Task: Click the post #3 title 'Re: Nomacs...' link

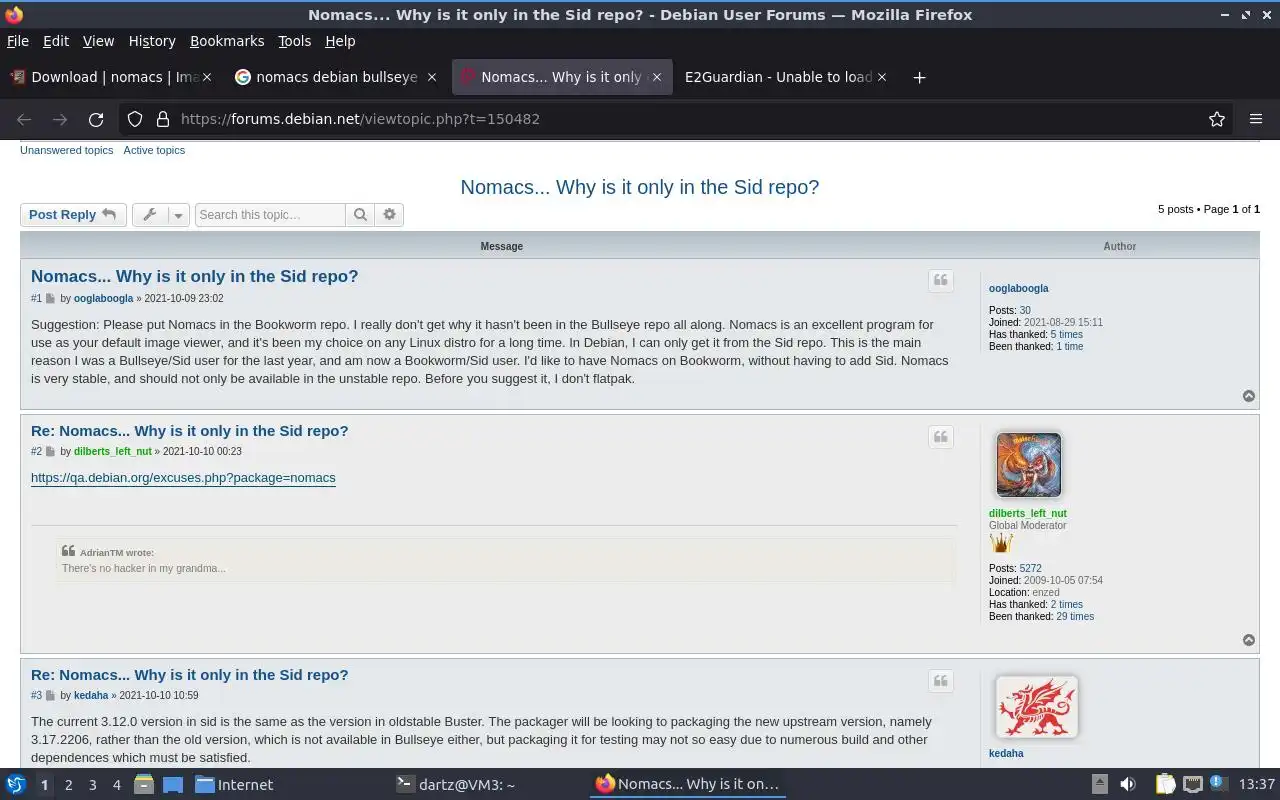Action: [190, 675]
